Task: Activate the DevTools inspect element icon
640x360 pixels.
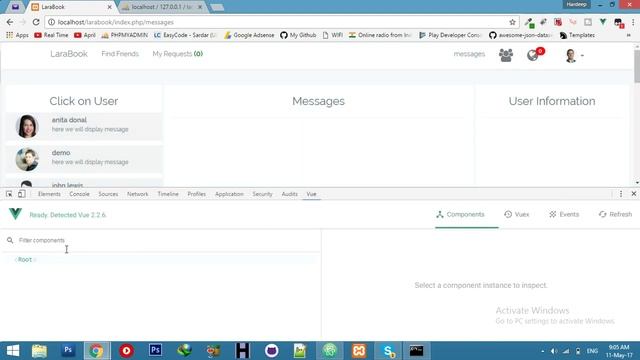Action: click(x=9, y=194)
